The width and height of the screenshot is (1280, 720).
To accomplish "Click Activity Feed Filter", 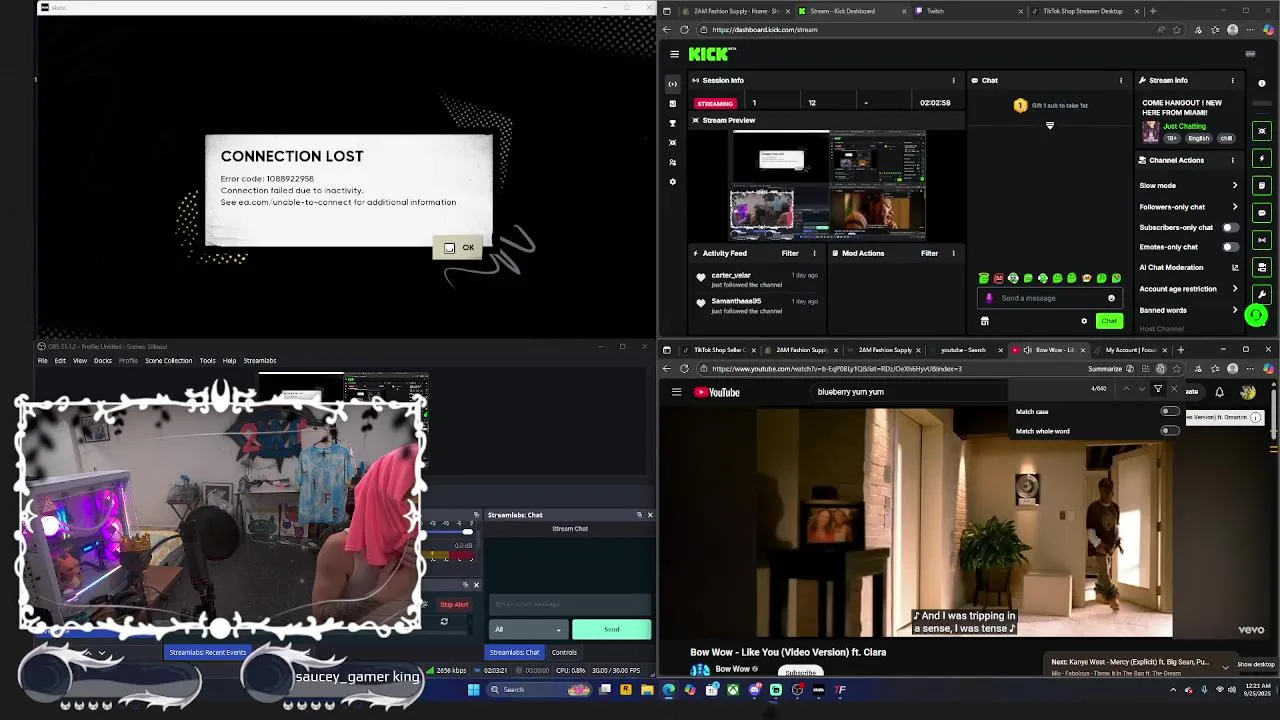I will 790,253.
